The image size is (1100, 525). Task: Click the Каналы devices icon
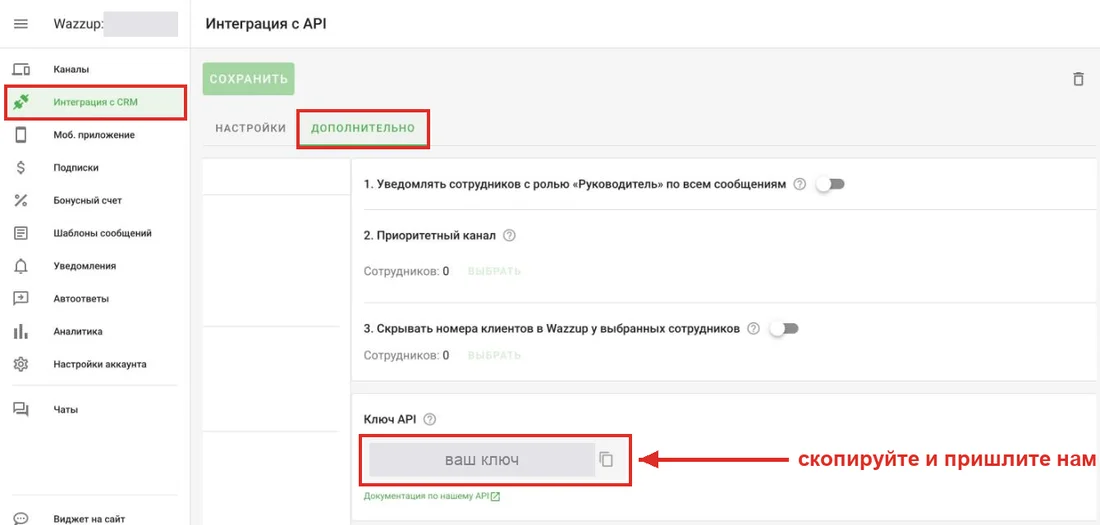tap(21, 69)
